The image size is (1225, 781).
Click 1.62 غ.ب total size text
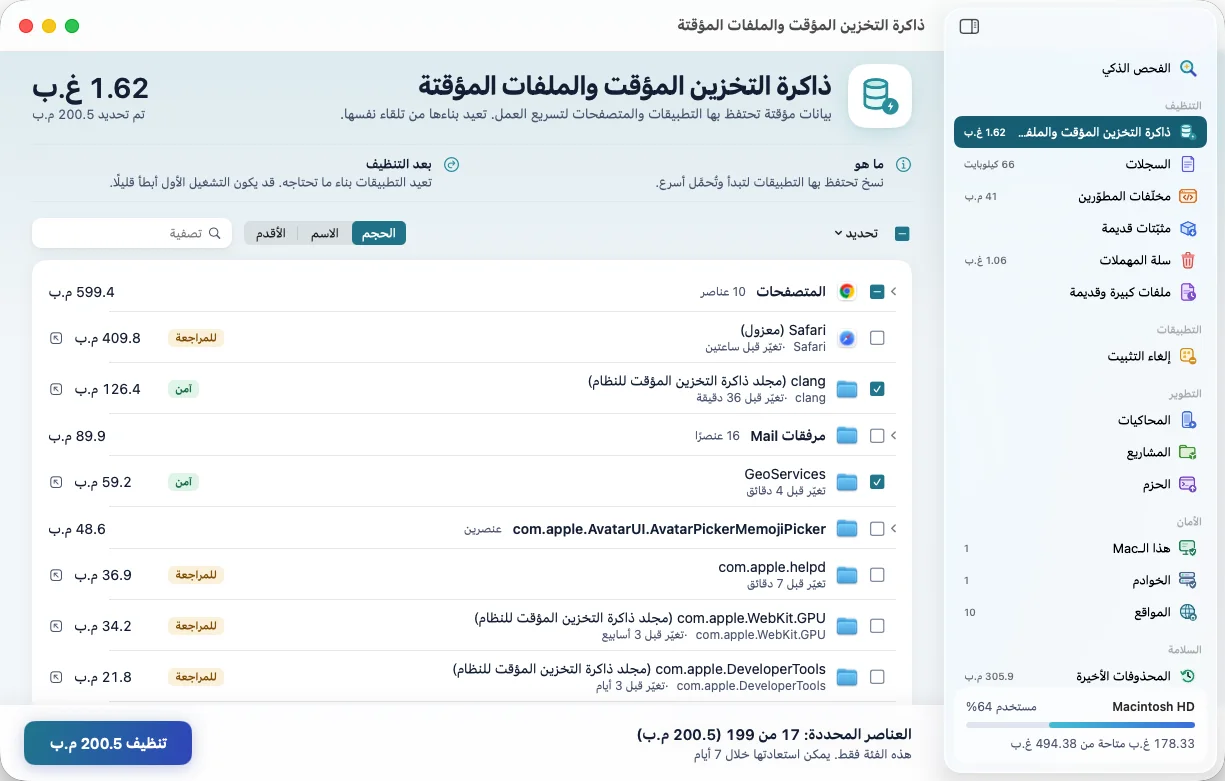pyautogui.click(x=90, y=87)
